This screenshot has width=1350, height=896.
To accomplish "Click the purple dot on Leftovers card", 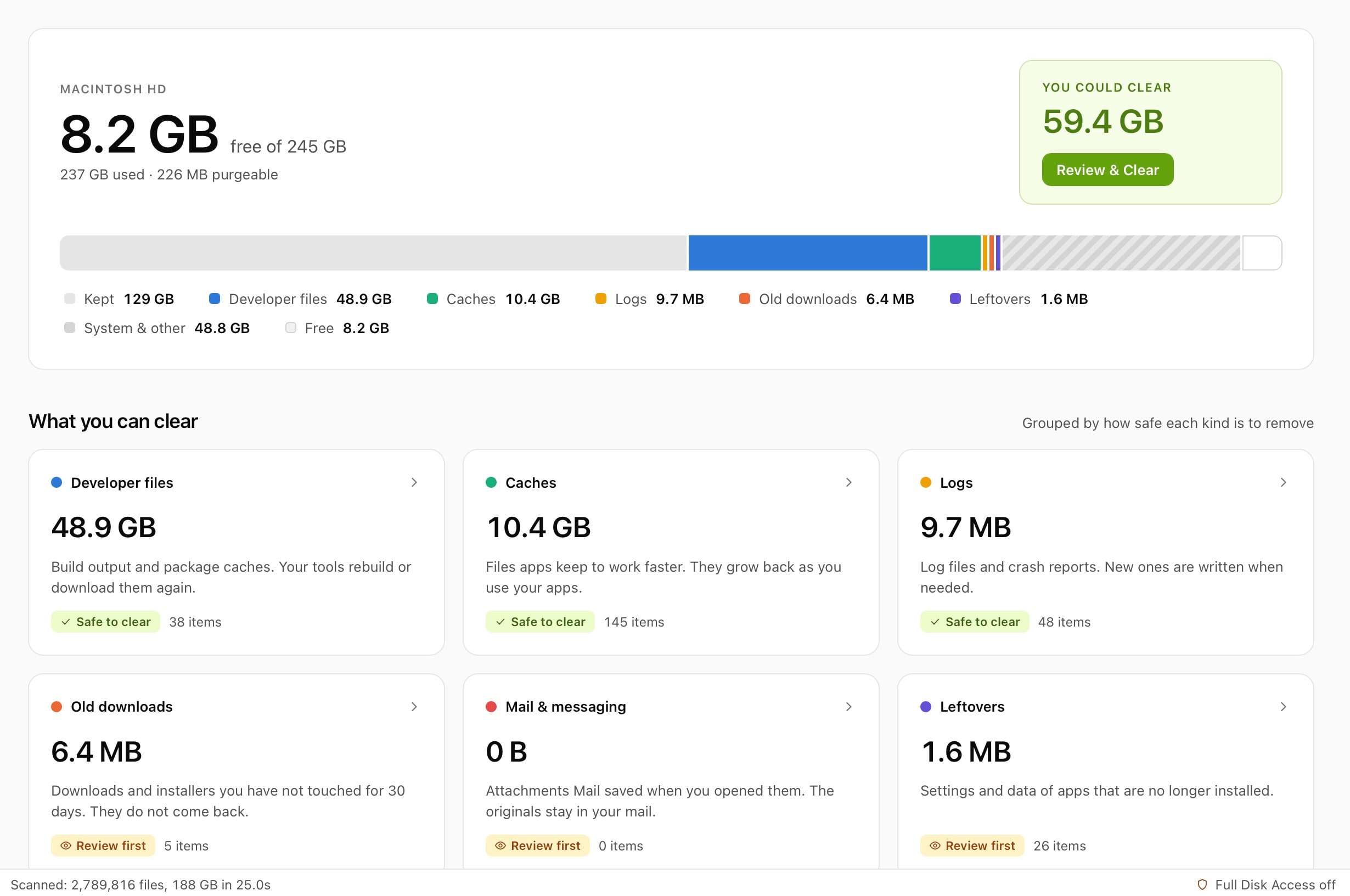I will [925, 707].
